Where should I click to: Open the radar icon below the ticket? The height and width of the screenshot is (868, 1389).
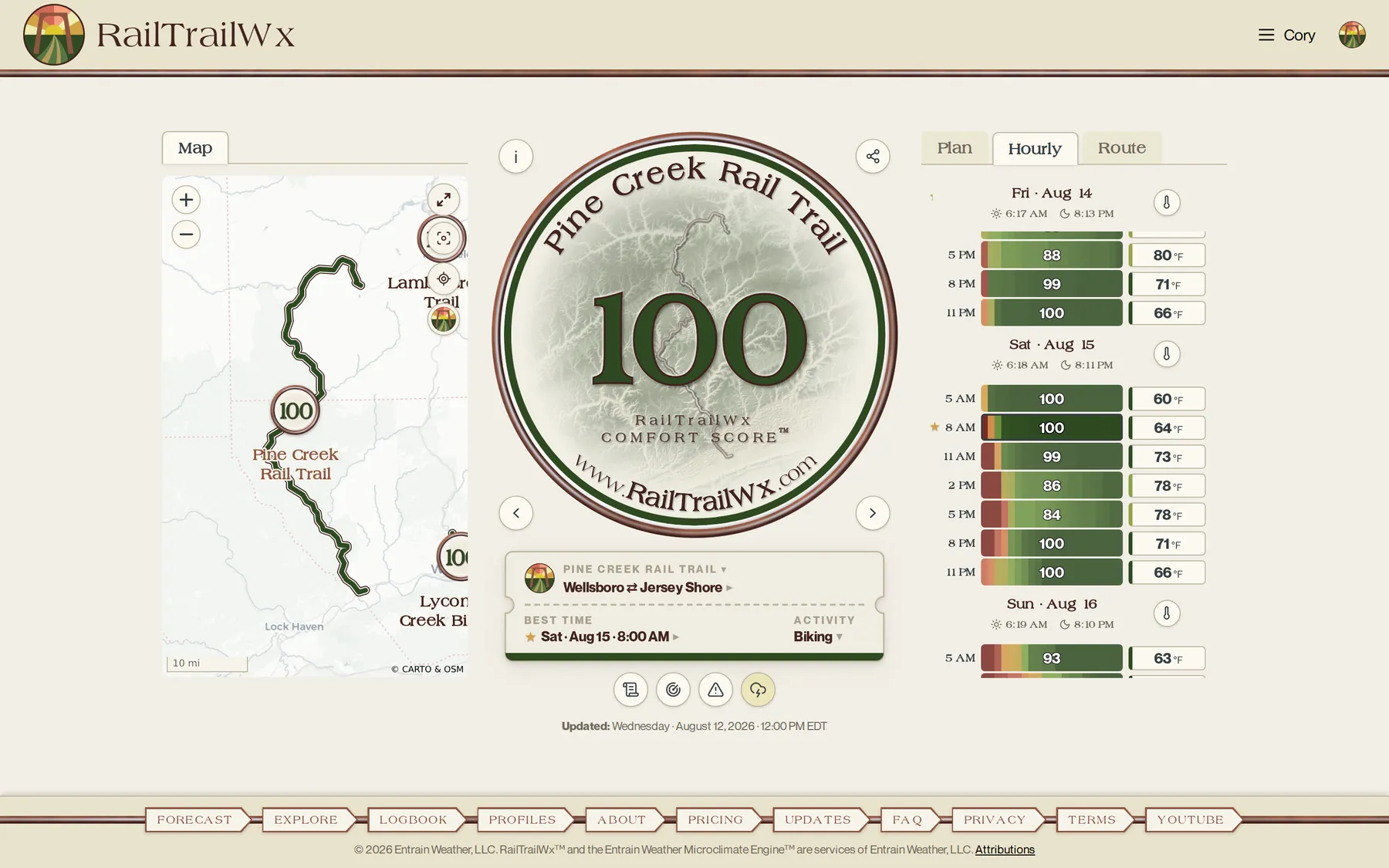pyautogui.click(x=673, y=690)
